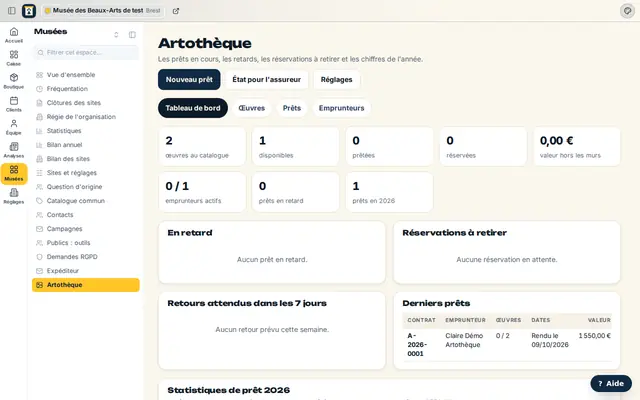Click the prêts en 2026 card
The height and width of the screenshot is (400, 640).
[389, 192]
